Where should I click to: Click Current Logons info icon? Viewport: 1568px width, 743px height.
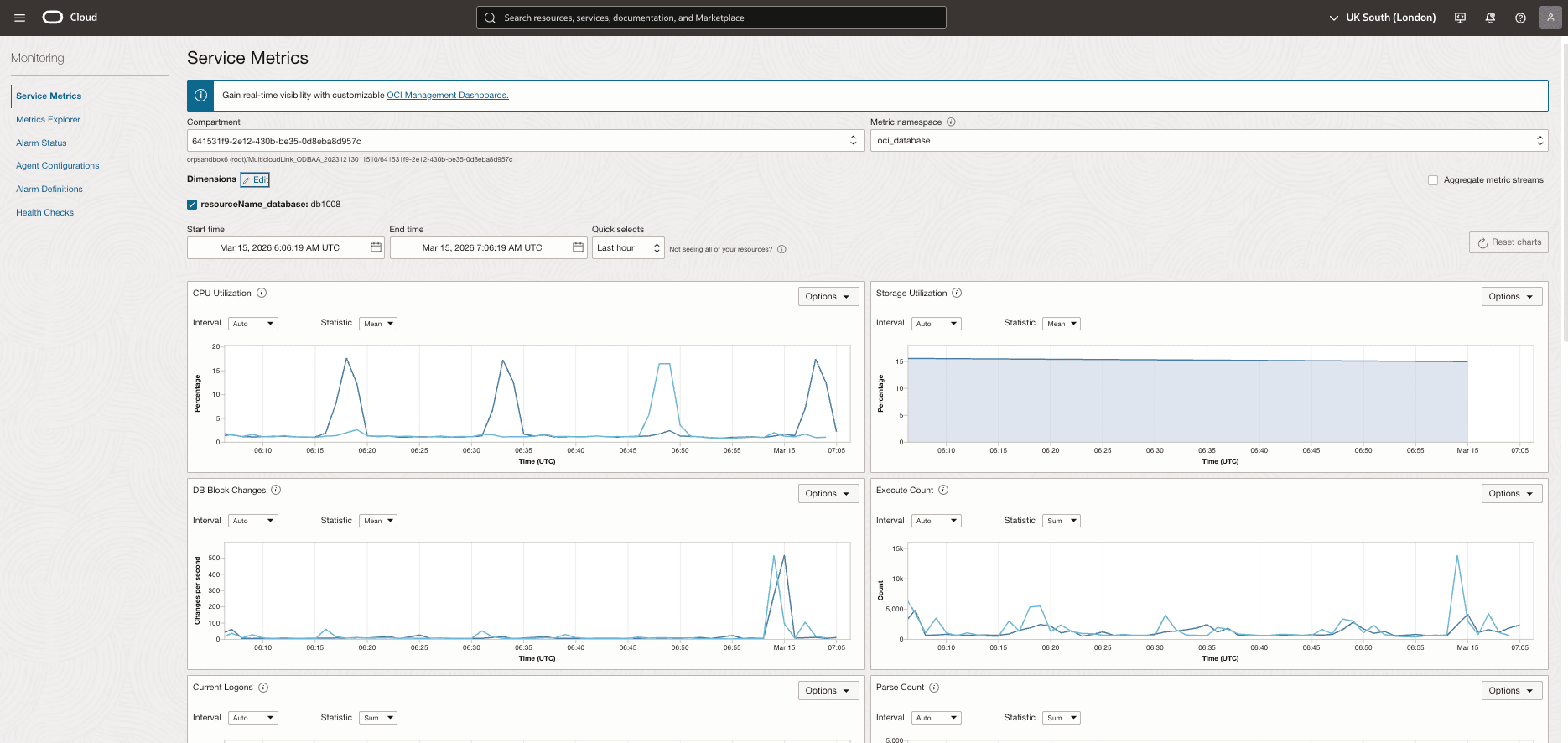click(263, 688)
